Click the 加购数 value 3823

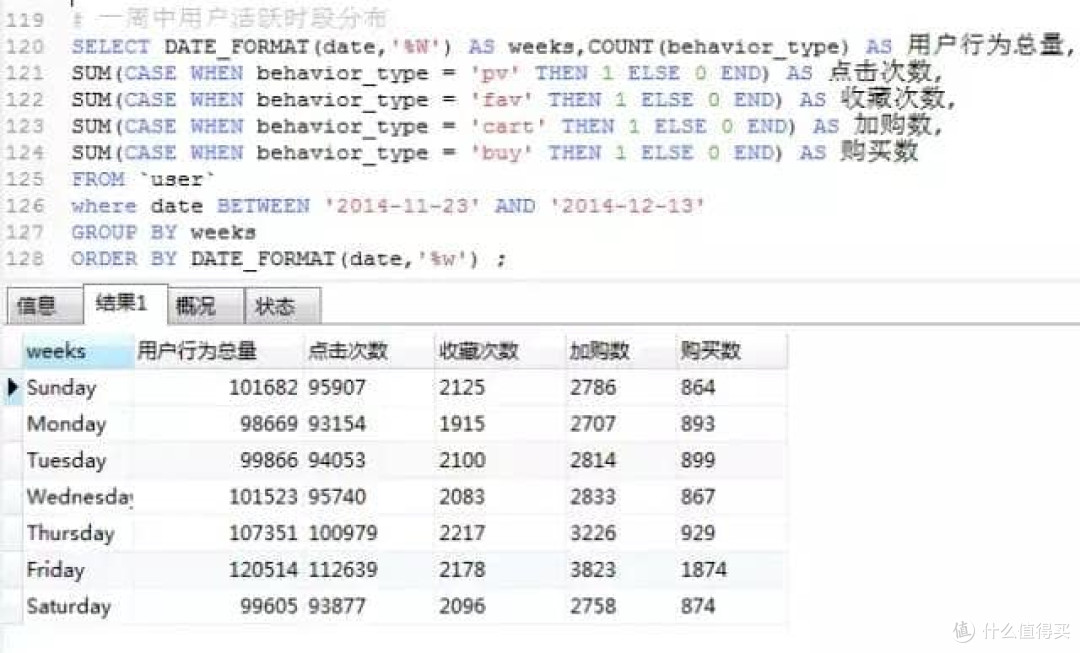click(593, 570)
